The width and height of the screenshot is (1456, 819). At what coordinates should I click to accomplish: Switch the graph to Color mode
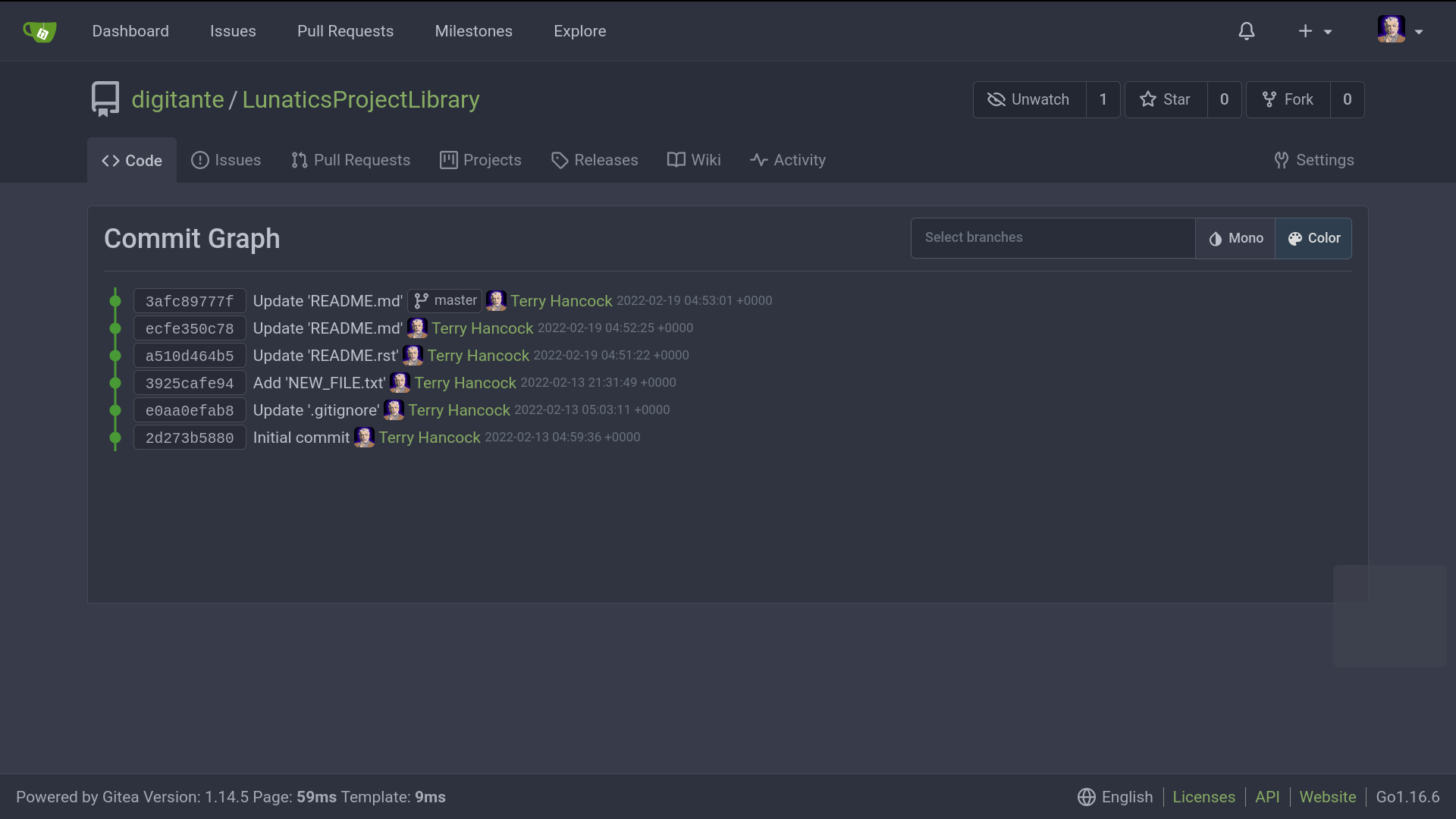(x=1313, y=238)
